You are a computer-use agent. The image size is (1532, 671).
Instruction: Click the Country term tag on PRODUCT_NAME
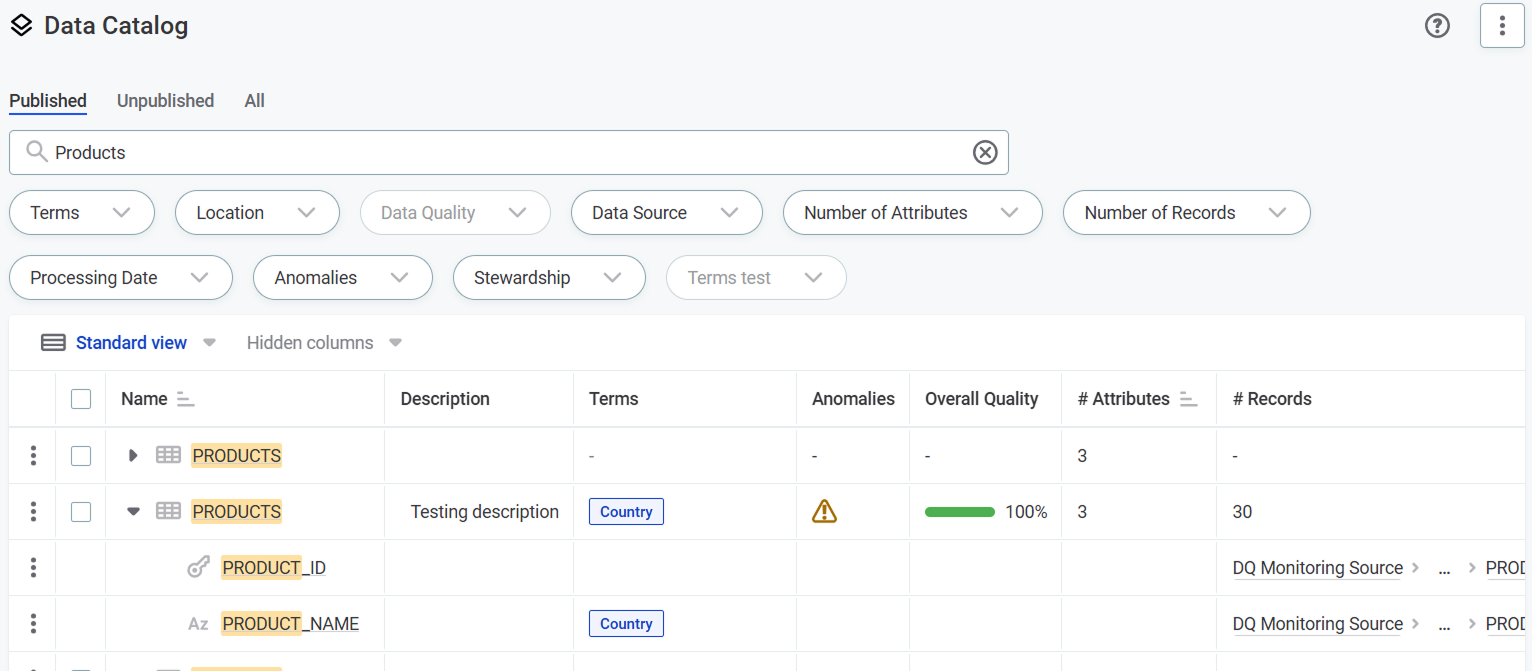(x=626, y=624)
